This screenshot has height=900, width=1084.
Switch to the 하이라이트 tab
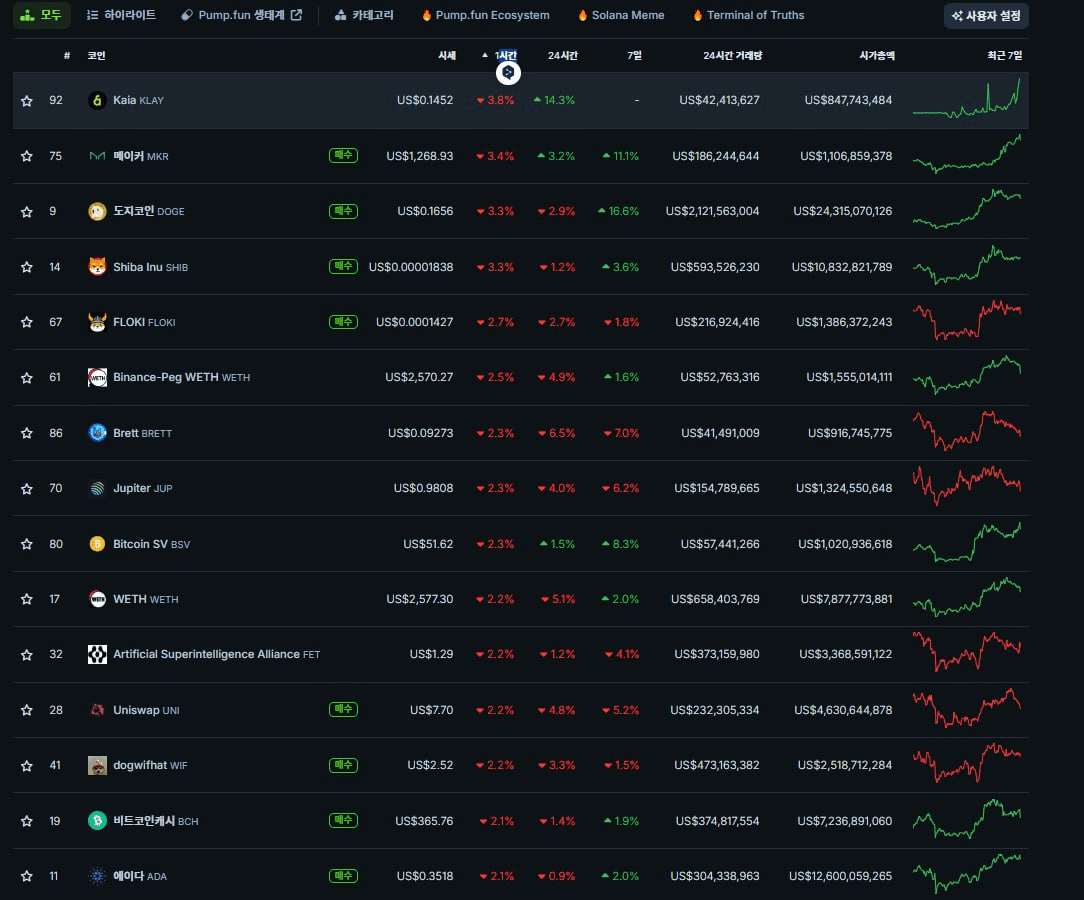click(x=121, y=15)
